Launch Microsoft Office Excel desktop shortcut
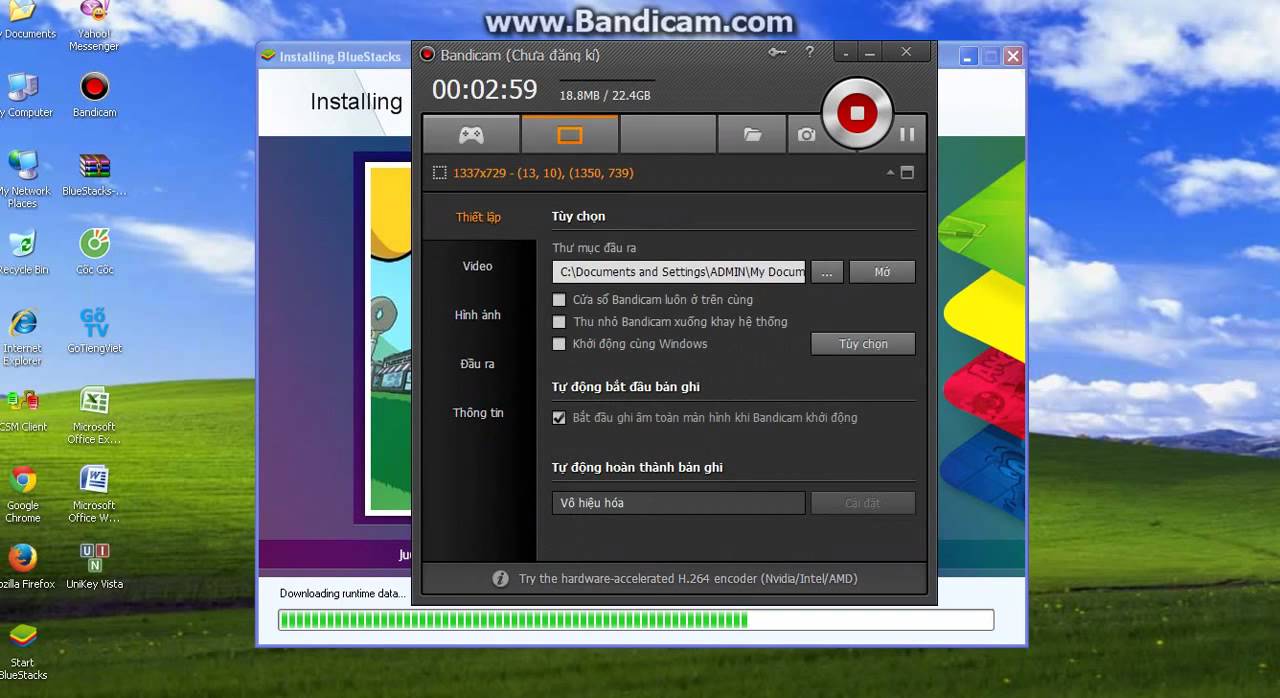This screenshot has height=698, width=1280. [94, 415]
